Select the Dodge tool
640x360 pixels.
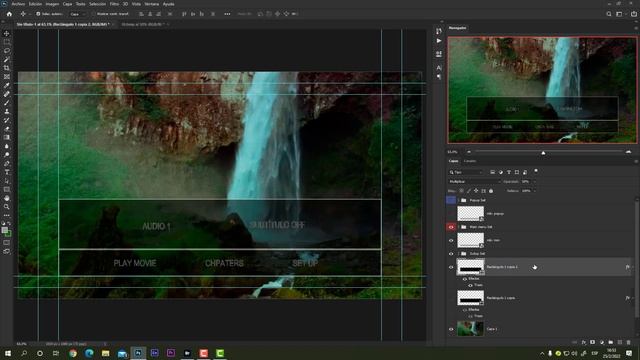tap(7, 155)
